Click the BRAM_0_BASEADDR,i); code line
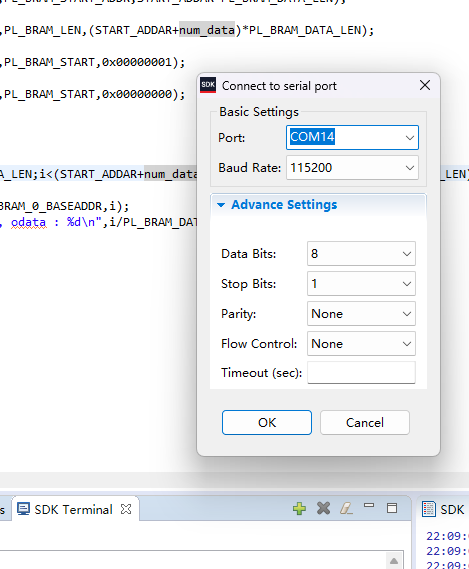Screen dimensions: 469x569 pyautogui.click(x=64, y=206)
